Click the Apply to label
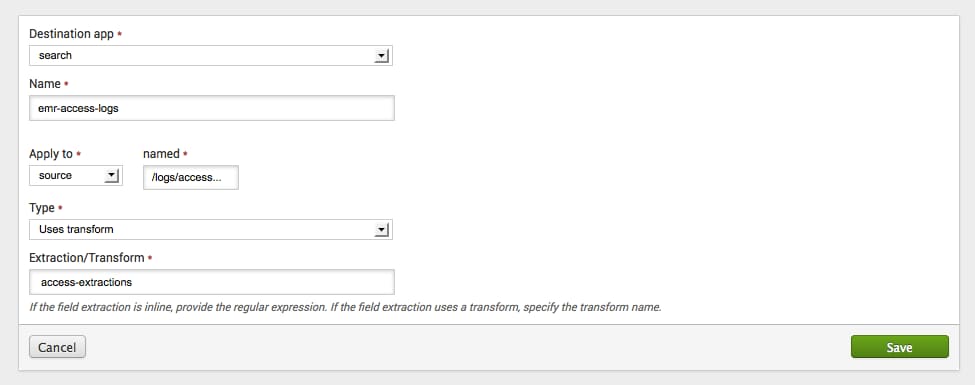This screenshot has height=385, width=975. click(51, 154)
